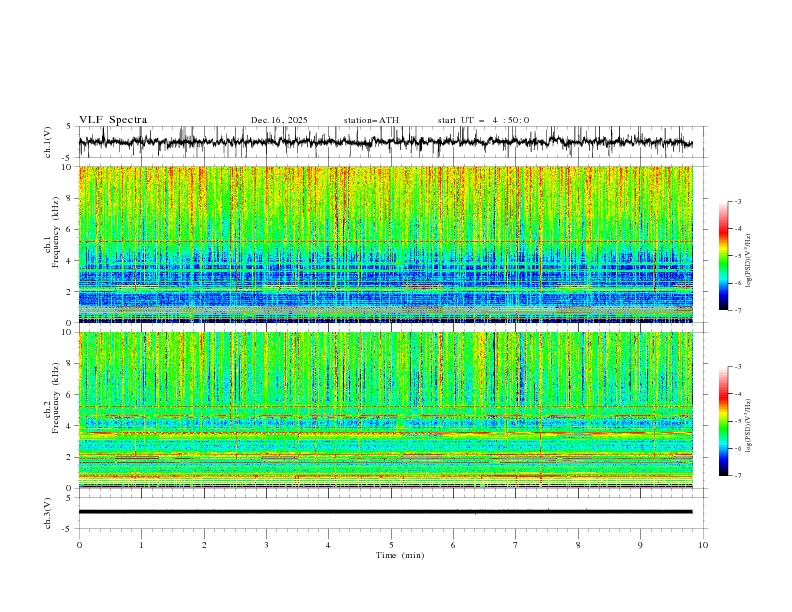Viewport: 792px width, 612px height.
Task: Click the ch.2 "Frequency (kHz)" axis label
Action: click(x=55, y=398)
